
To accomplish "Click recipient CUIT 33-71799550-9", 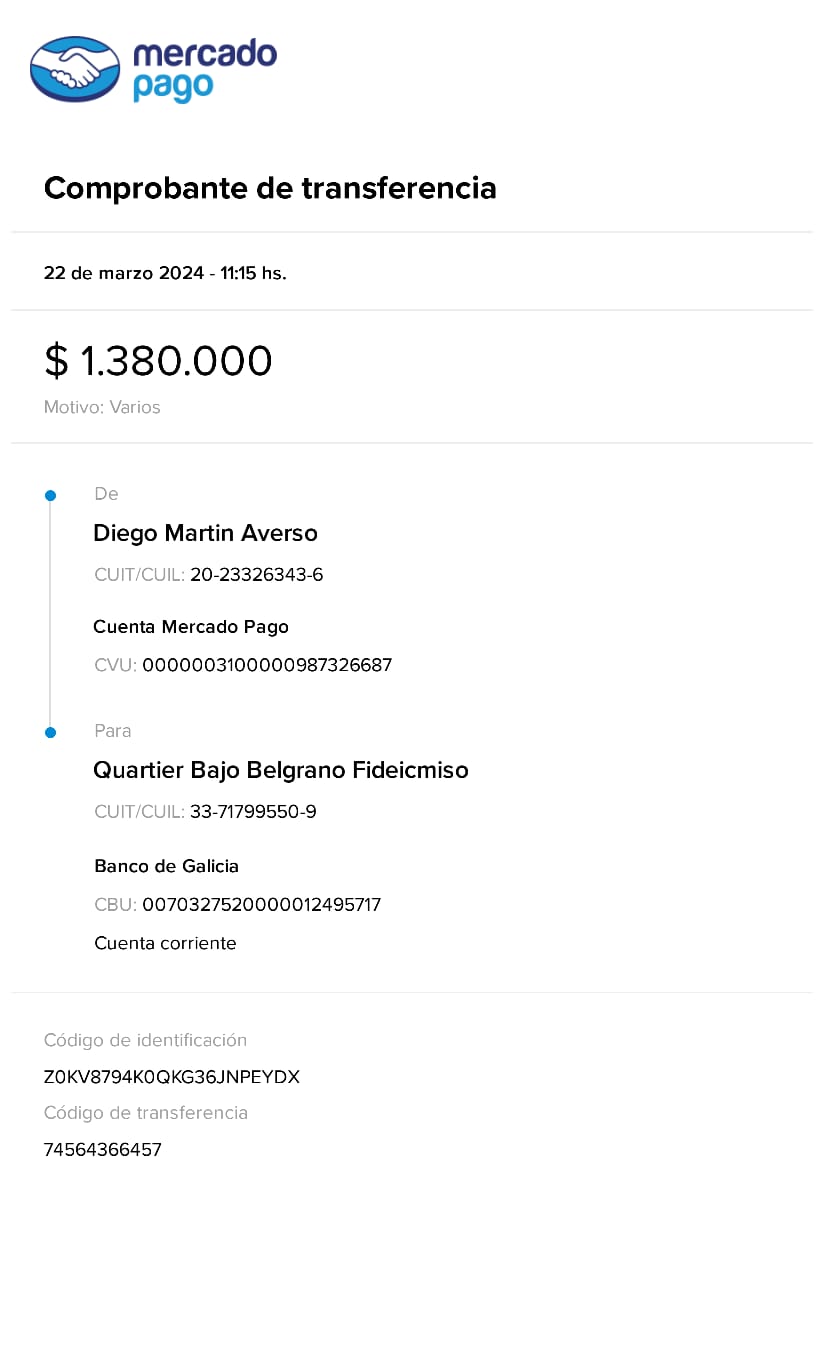I will pos(253,812).
